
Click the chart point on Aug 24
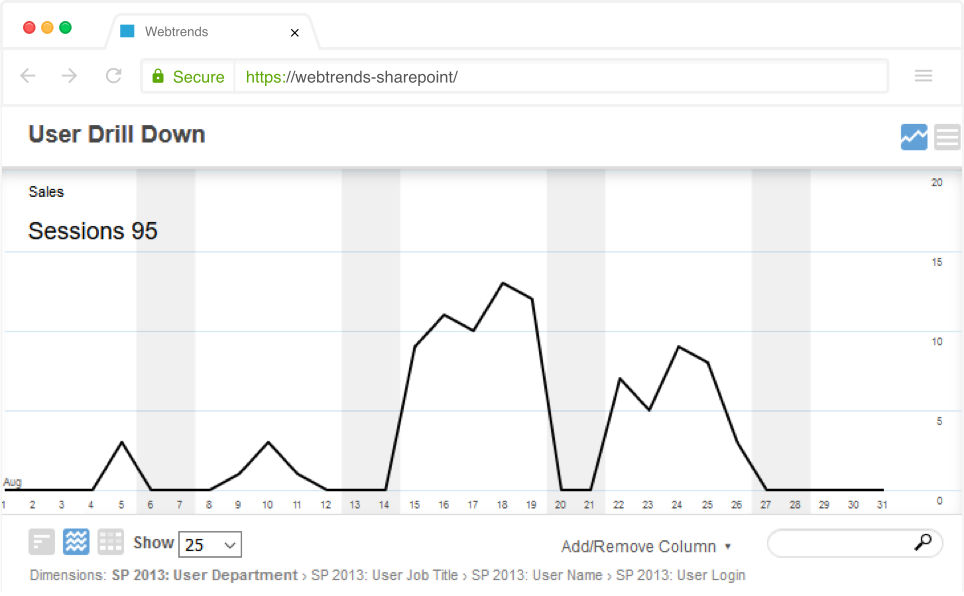(x=679, y=347)
